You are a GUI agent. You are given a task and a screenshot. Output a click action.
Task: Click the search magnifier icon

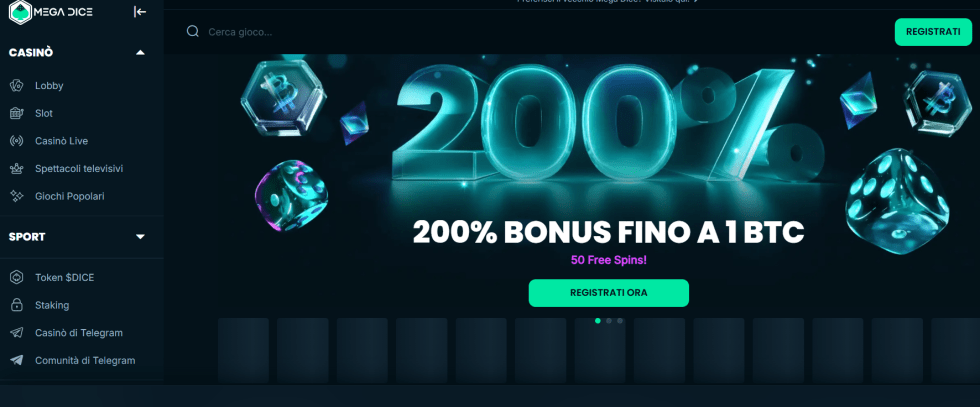tap(193, 32)
